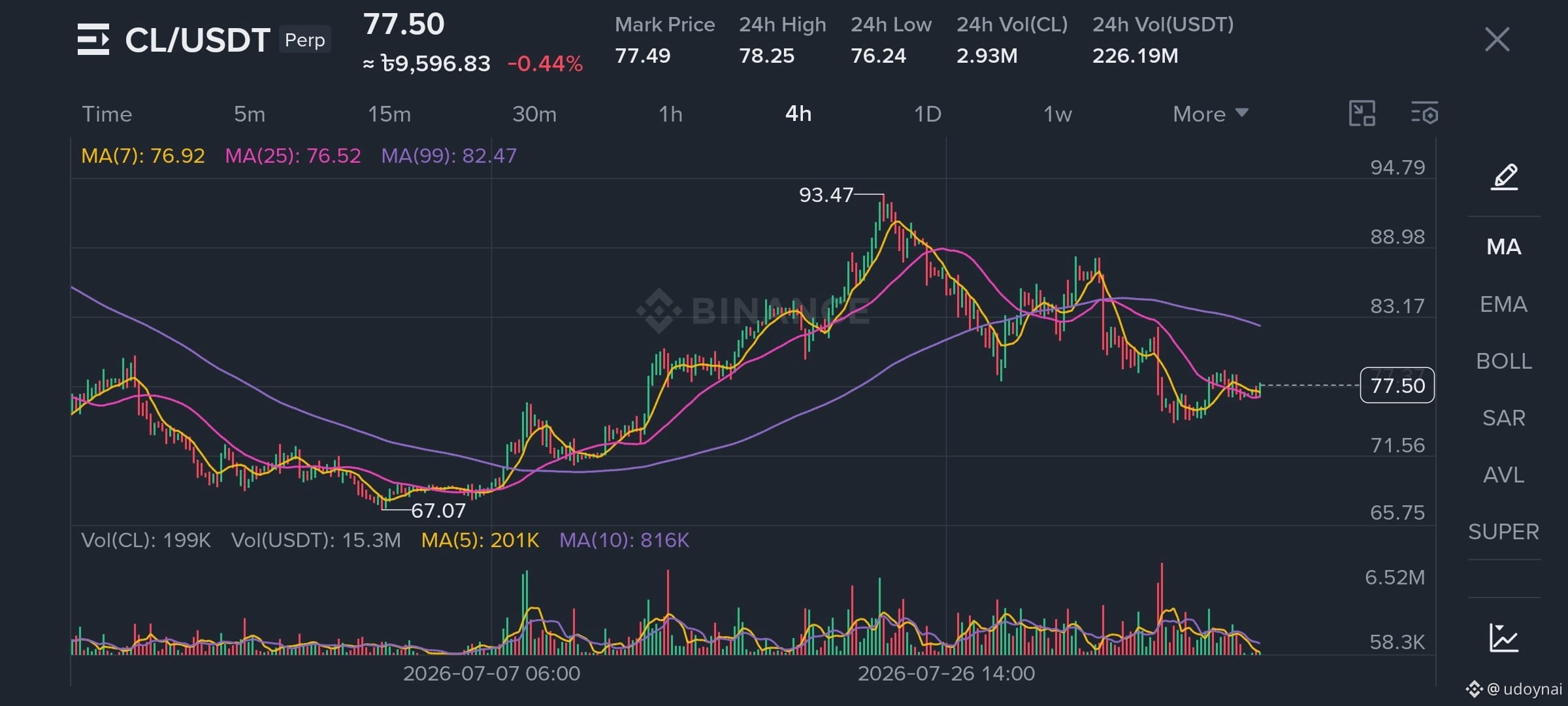The height and width of the screenshot is (706, 1568).
Task: Select the 1h timeframe
Action: pos(670,114)
